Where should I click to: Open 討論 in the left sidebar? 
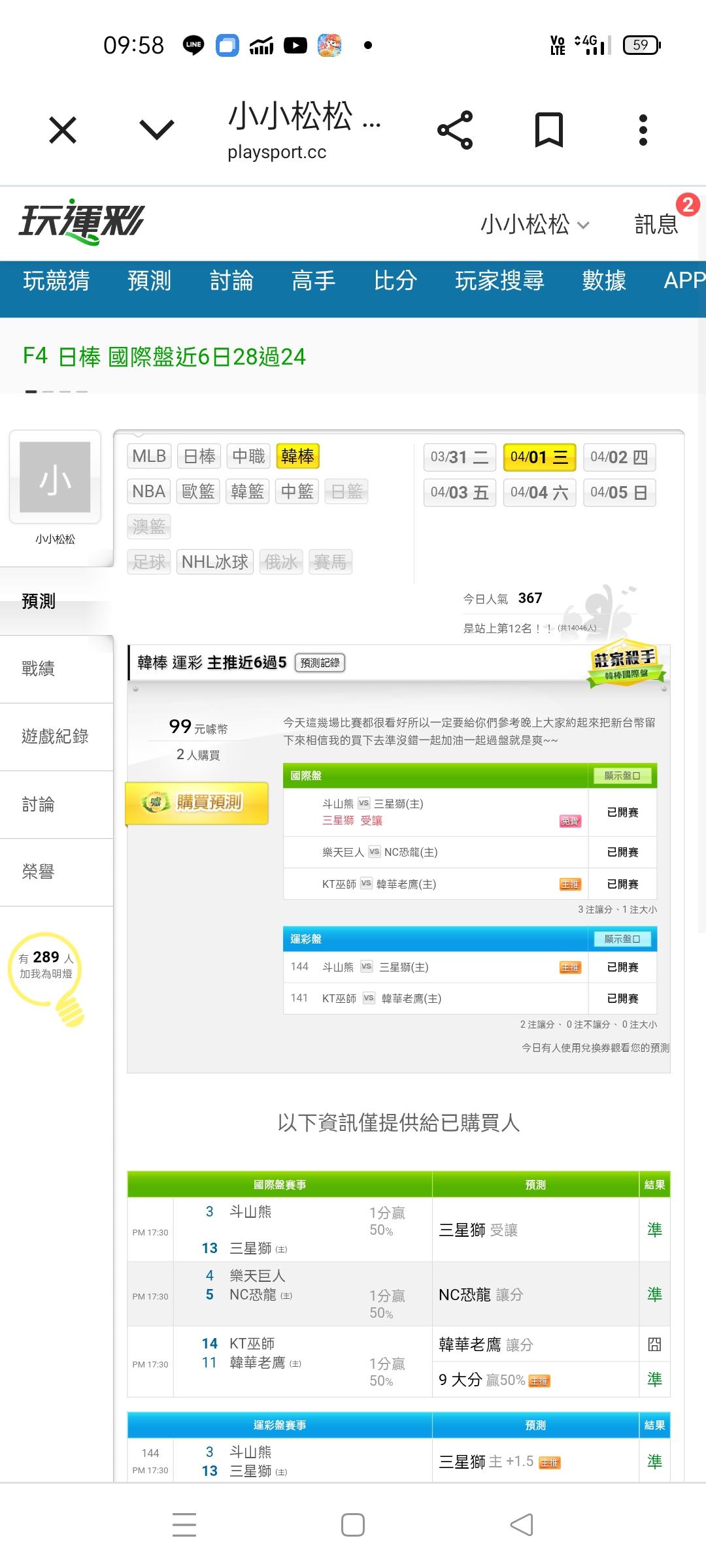coord(56,805)
